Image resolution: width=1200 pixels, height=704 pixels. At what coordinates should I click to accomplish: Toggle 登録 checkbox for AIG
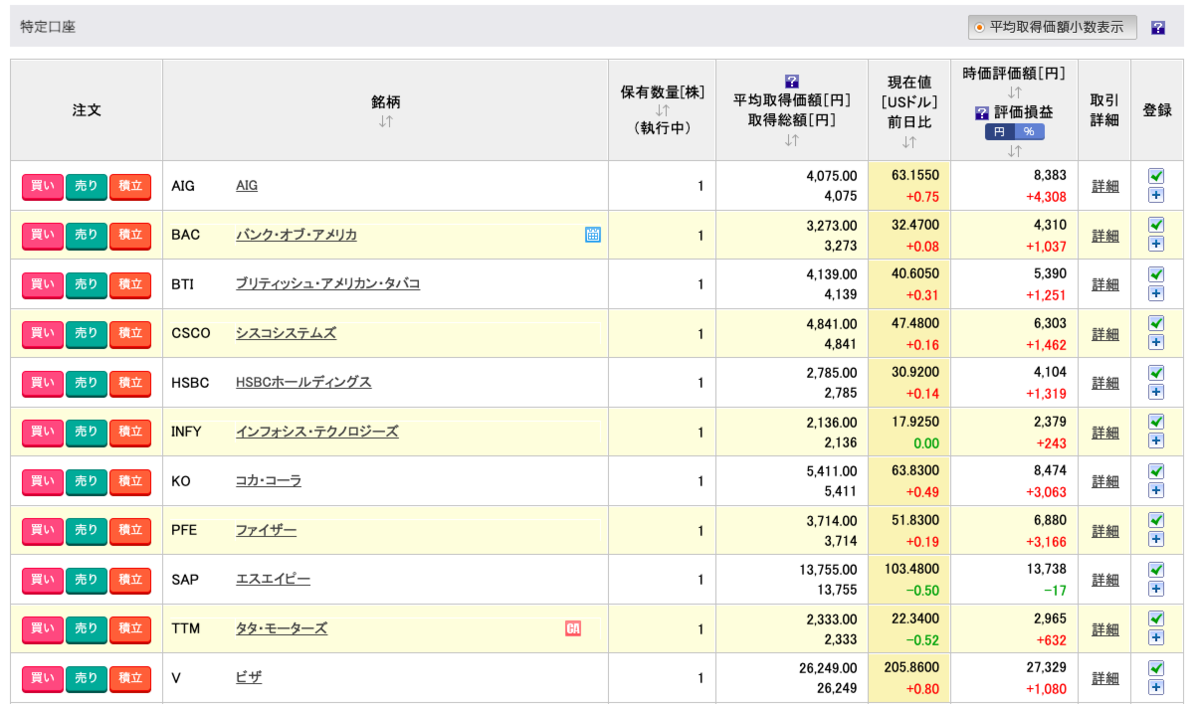tap(1156, 175)
